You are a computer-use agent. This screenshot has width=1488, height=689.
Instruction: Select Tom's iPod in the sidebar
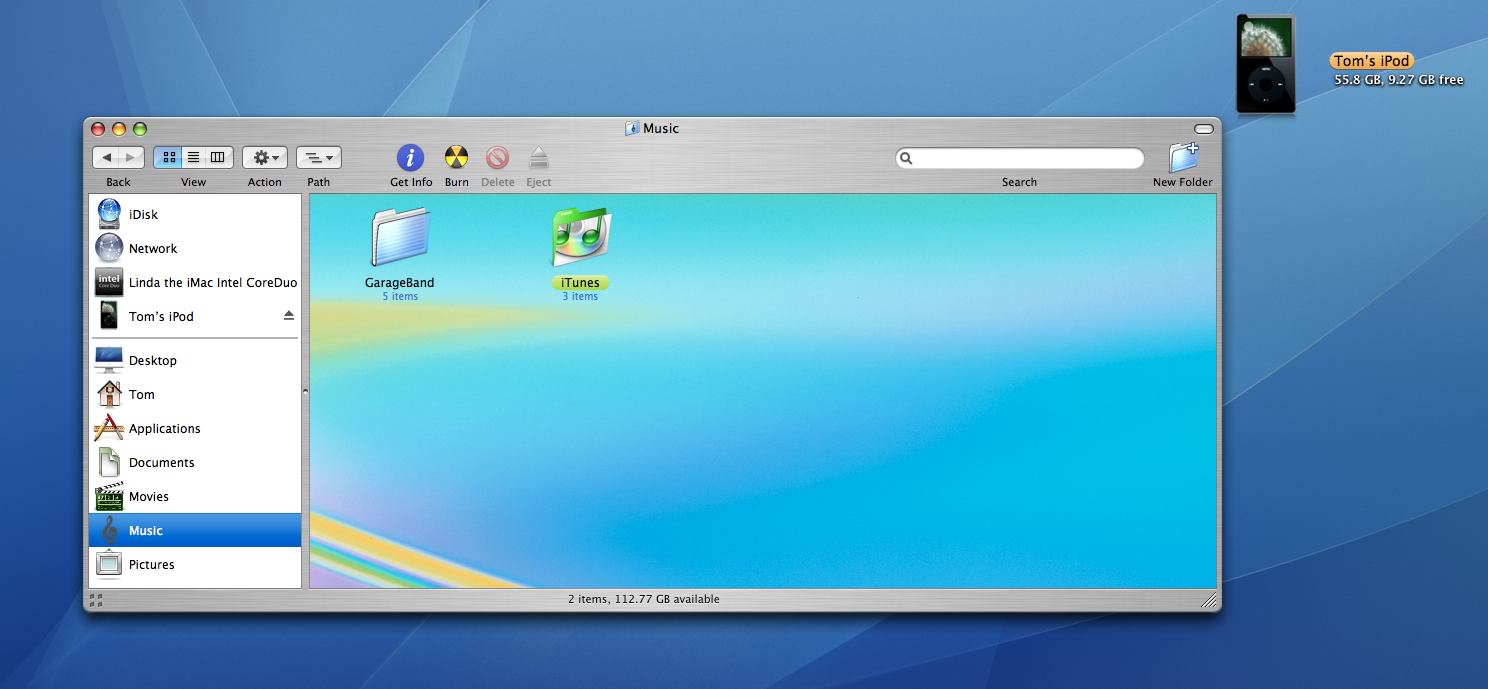point(195,316)
